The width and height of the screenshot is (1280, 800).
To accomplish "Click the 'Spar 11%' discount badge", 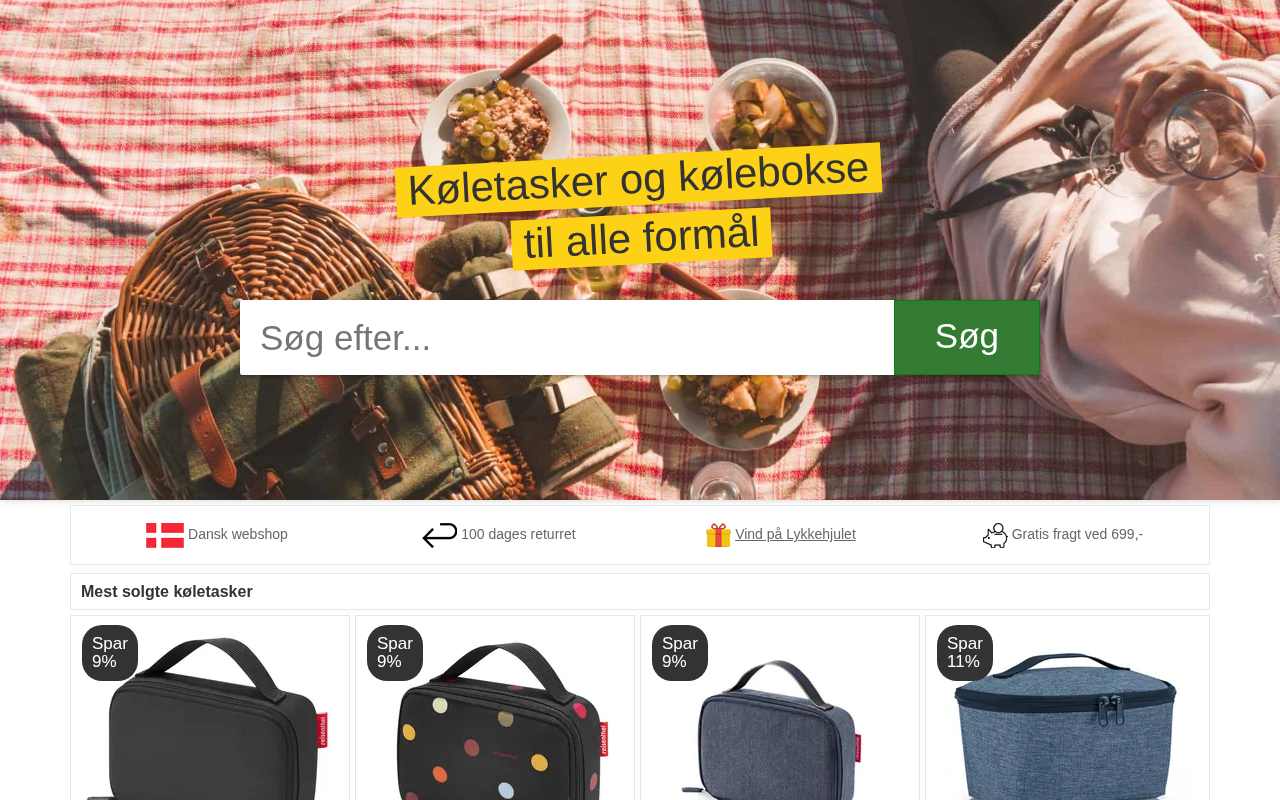I will click(x=965, y=653).
